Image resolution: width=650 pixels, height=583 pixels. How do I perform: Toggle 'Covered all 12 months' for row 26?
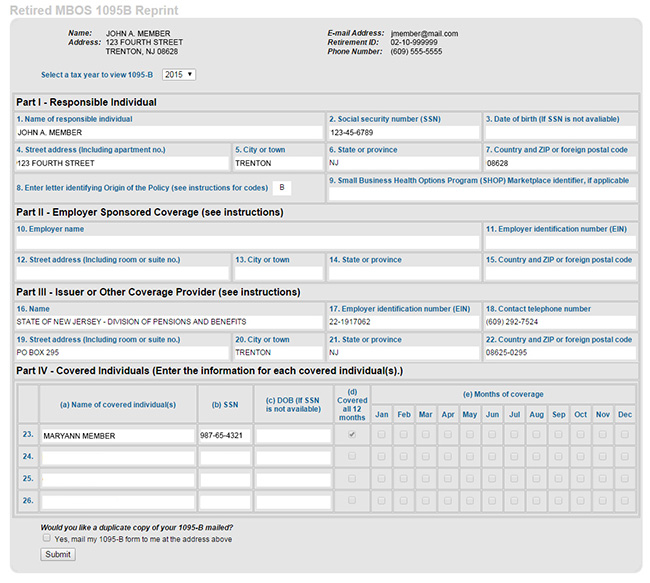click(352, 500)
